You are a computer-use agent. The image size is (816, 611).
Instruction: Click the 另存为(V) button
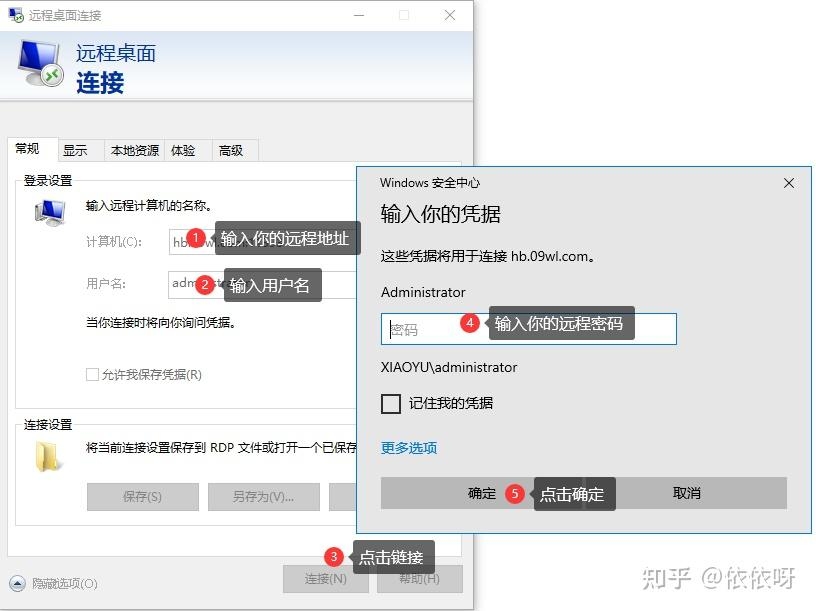coord(263,497)
